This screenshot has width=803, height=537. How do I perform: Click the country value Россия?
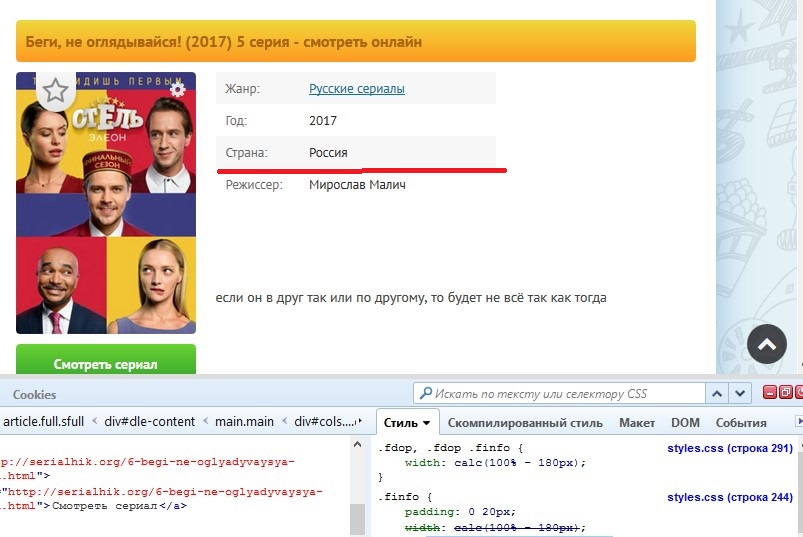point(328,153)
